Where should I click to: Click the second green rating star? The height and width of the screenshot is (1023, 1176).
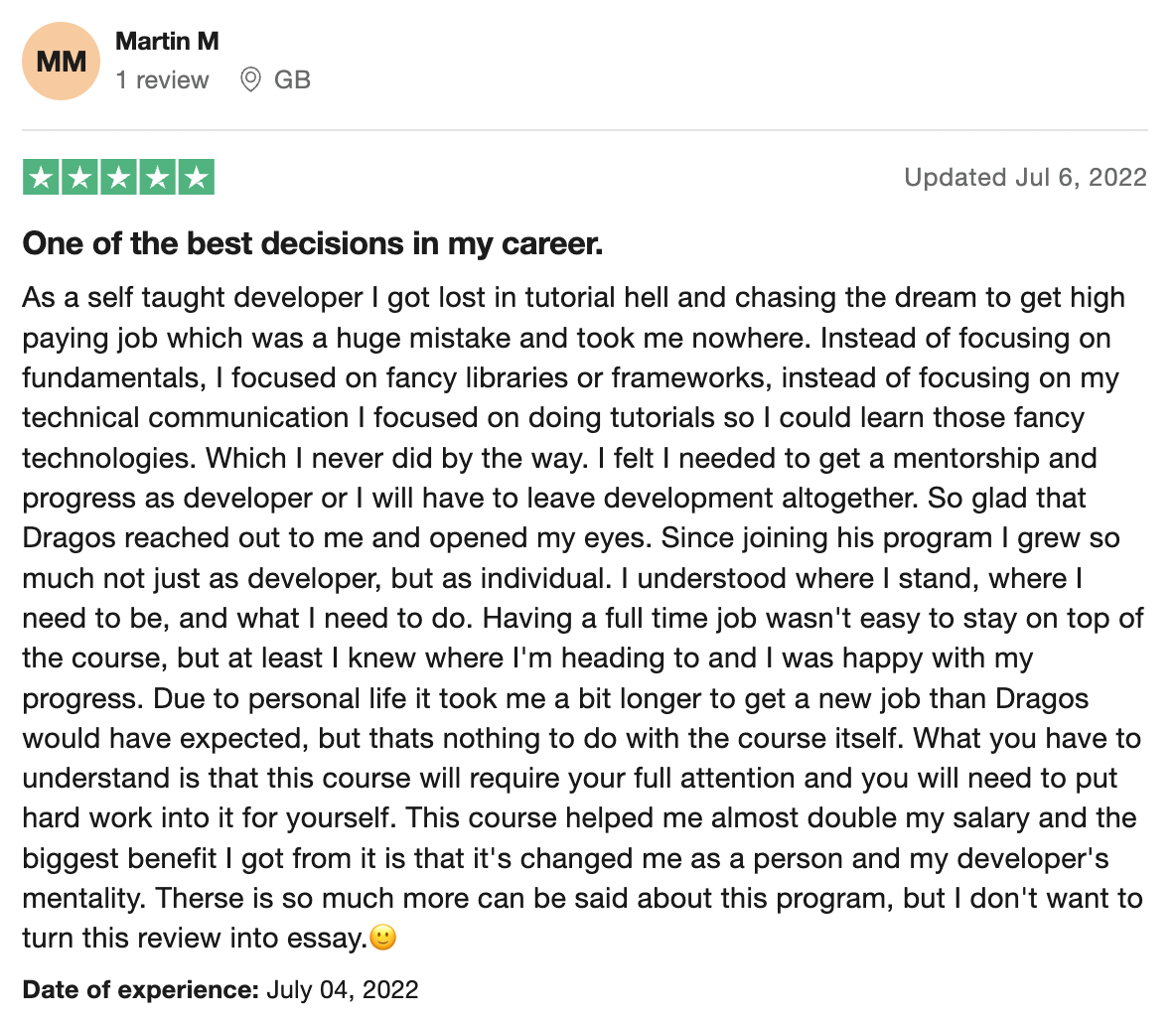pyautogui.click(x=80, y=179)
